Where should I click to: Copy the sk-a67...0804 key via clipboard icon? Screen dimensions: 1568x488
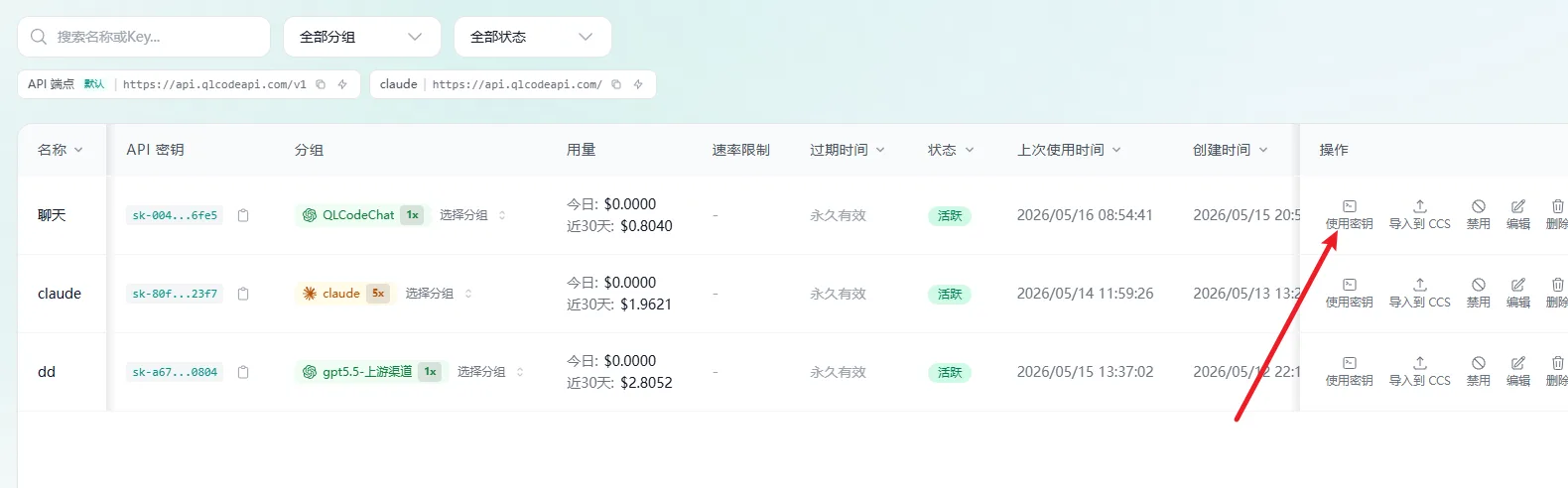click(x=243, y=372)
